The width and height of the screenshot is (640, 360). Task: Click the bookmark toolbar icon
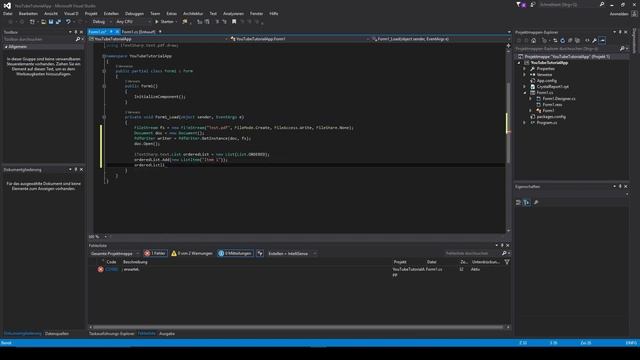[x=234, y=22]
